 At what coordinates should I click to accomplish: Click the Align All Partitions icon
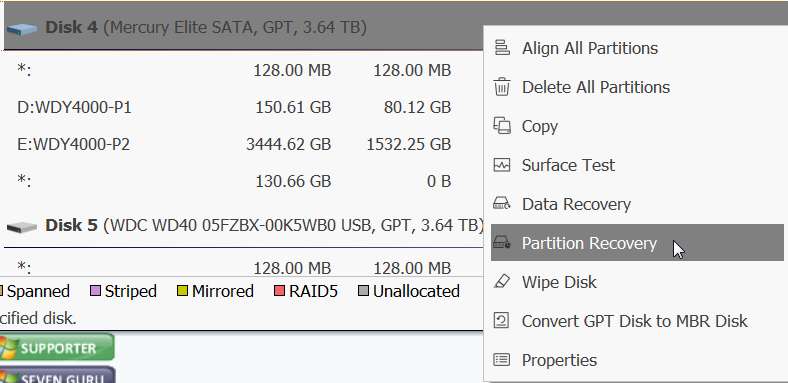point(502,48)
